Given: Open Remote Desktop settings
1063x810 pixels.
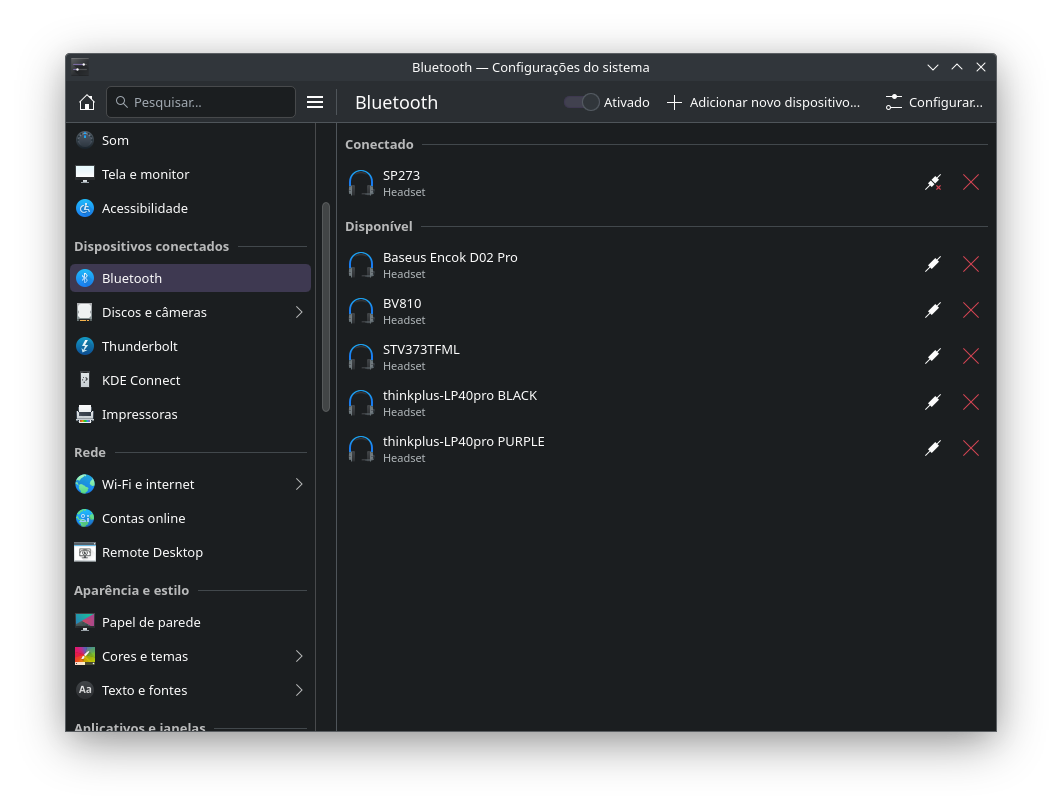Looking at the screenshot, I should click(x=190, y=552).
